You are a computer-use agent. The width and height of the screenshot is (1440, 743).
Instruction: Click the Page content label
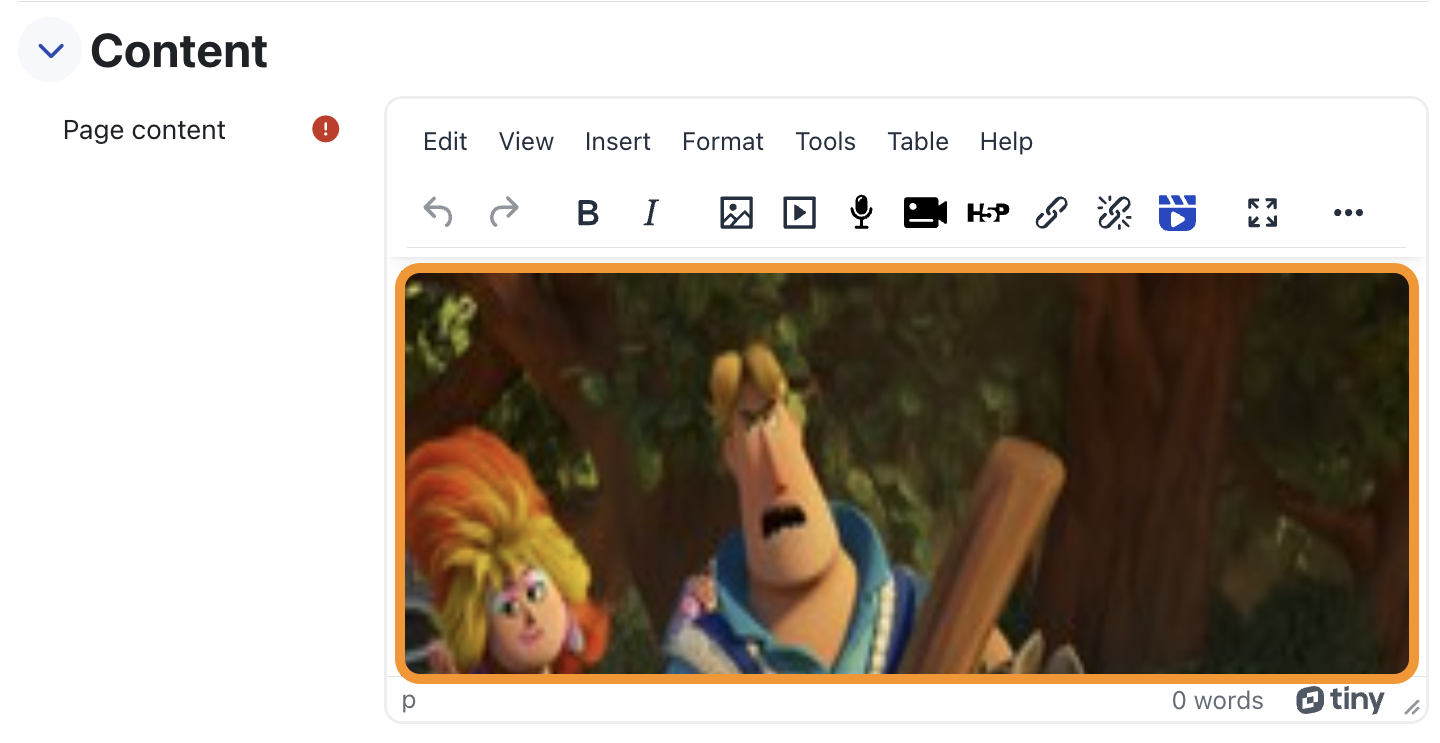(x=144, y=130)
